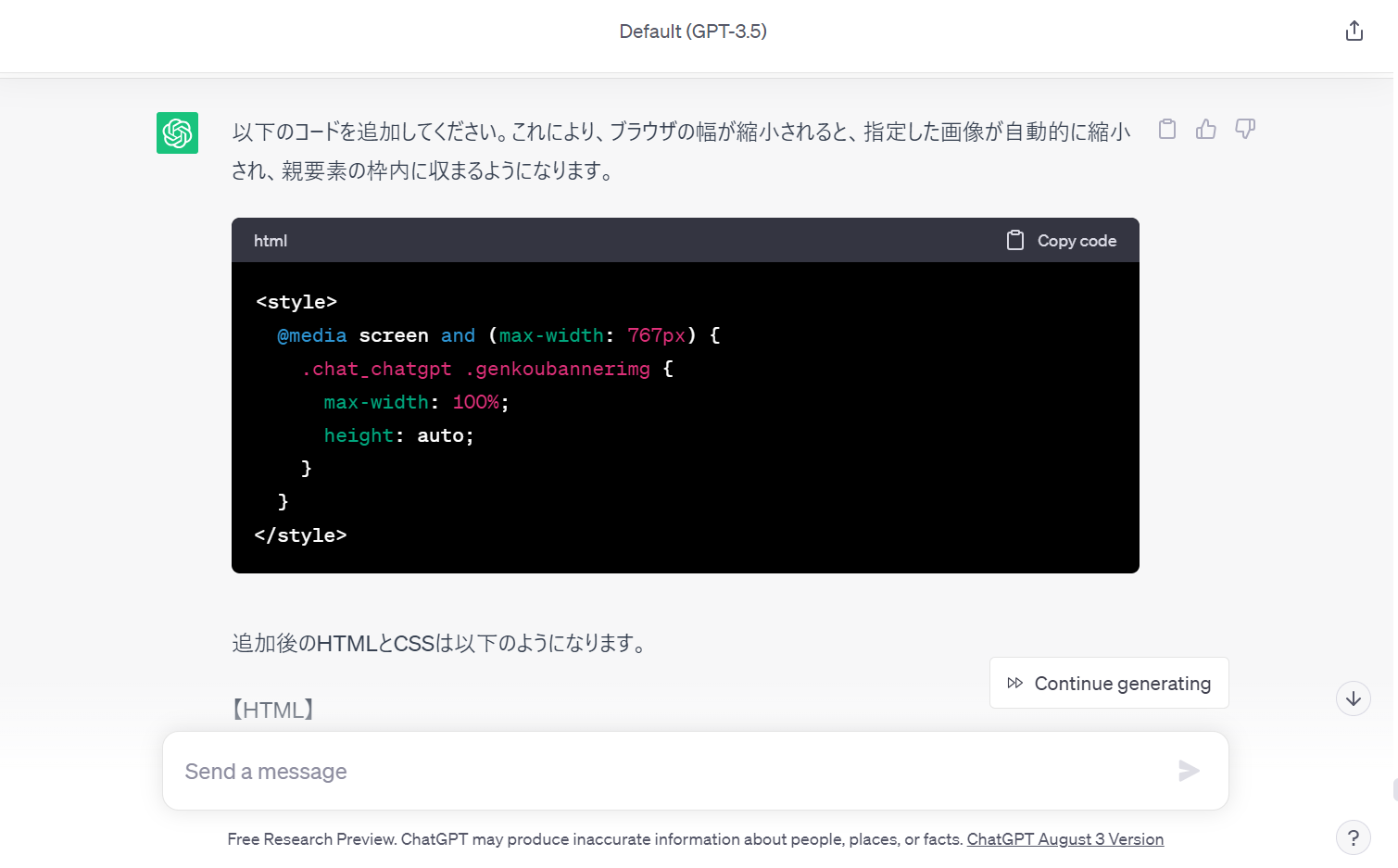The width and height of the screenshot is (1398, 868).
Task: Open the help question mark button
Action: [1354, 837]
